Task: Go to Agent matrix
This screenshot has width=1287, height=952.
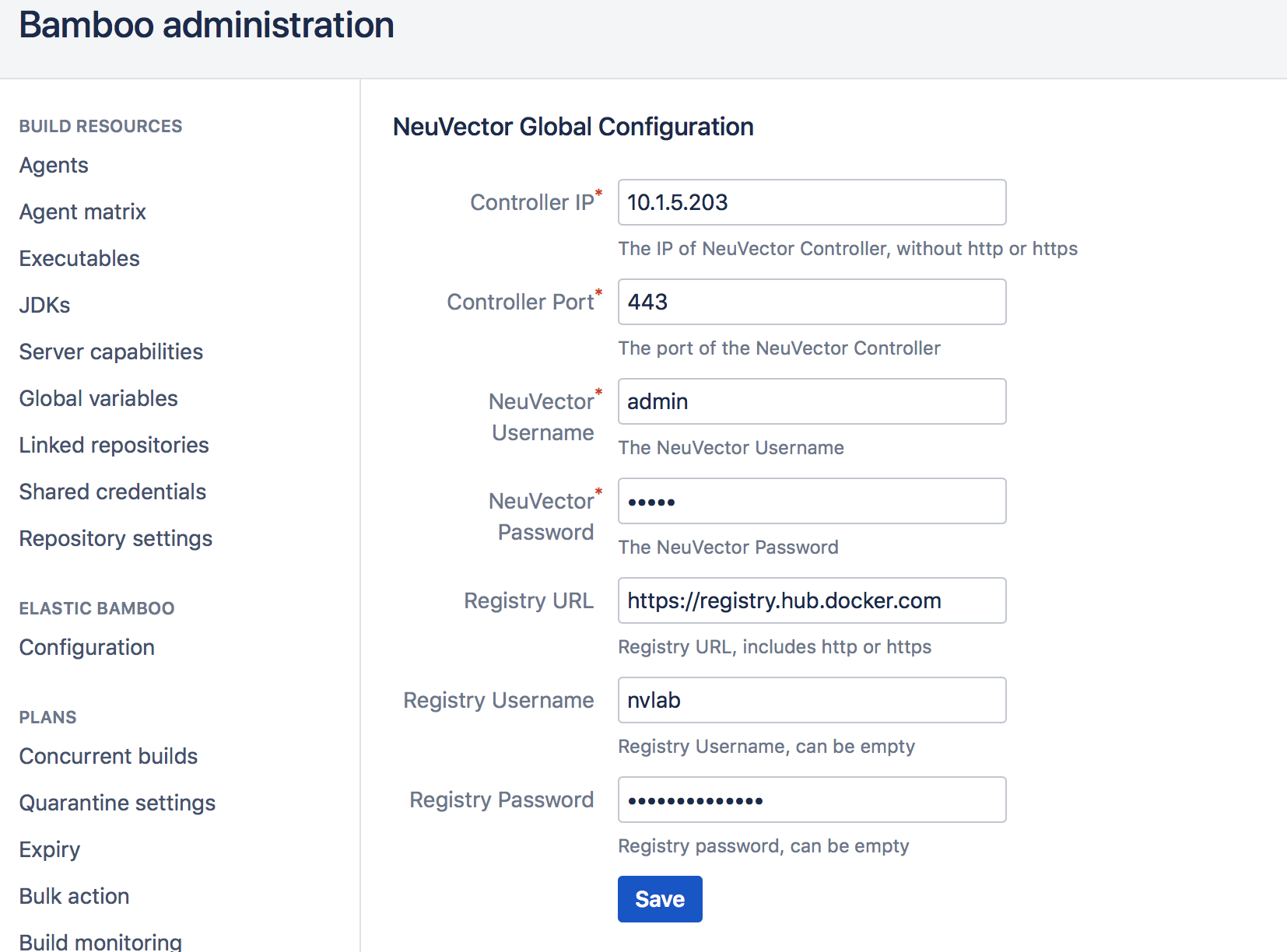Action: [x=82, y=212]
